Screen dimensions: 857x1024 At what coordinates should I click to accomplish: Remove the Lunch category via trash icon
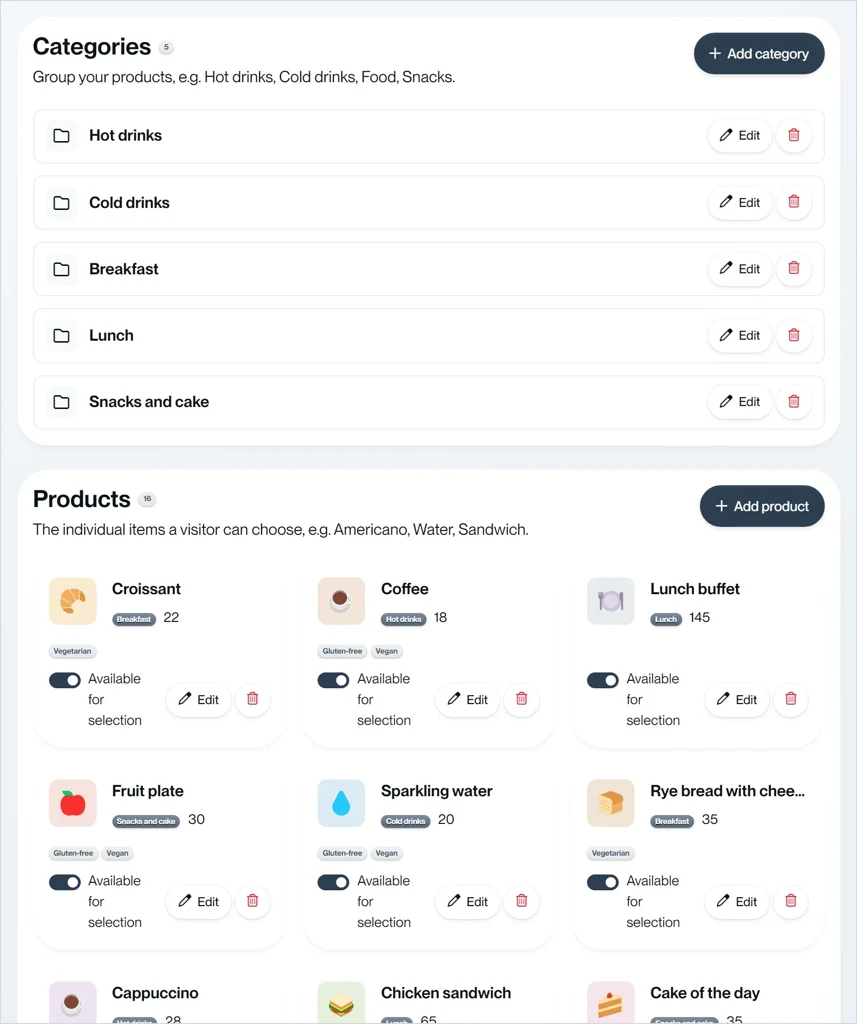pyautogui.click(x=794, y=335)
